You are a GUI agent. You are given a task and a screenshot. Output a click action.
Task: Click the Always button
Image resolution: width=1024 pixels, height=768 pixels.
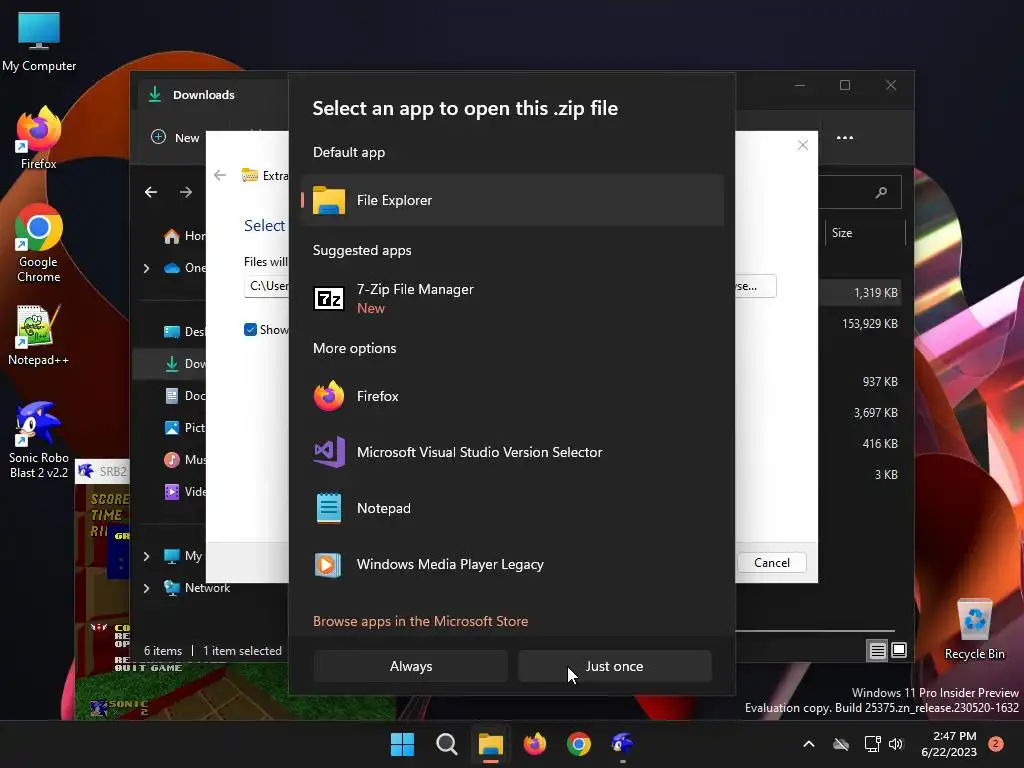(x=411, y=666)
